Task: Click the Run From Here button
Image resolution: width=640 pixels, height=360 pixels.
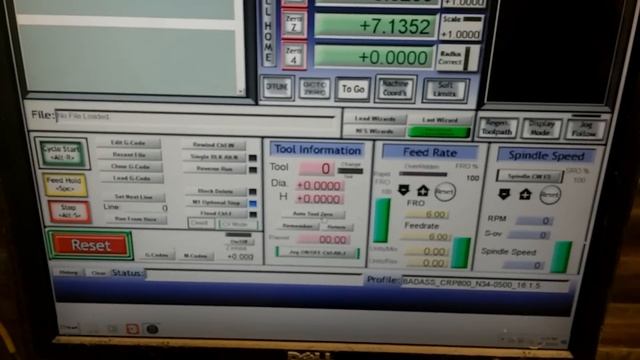Action: pyautogui.click(x=136, y=219)
